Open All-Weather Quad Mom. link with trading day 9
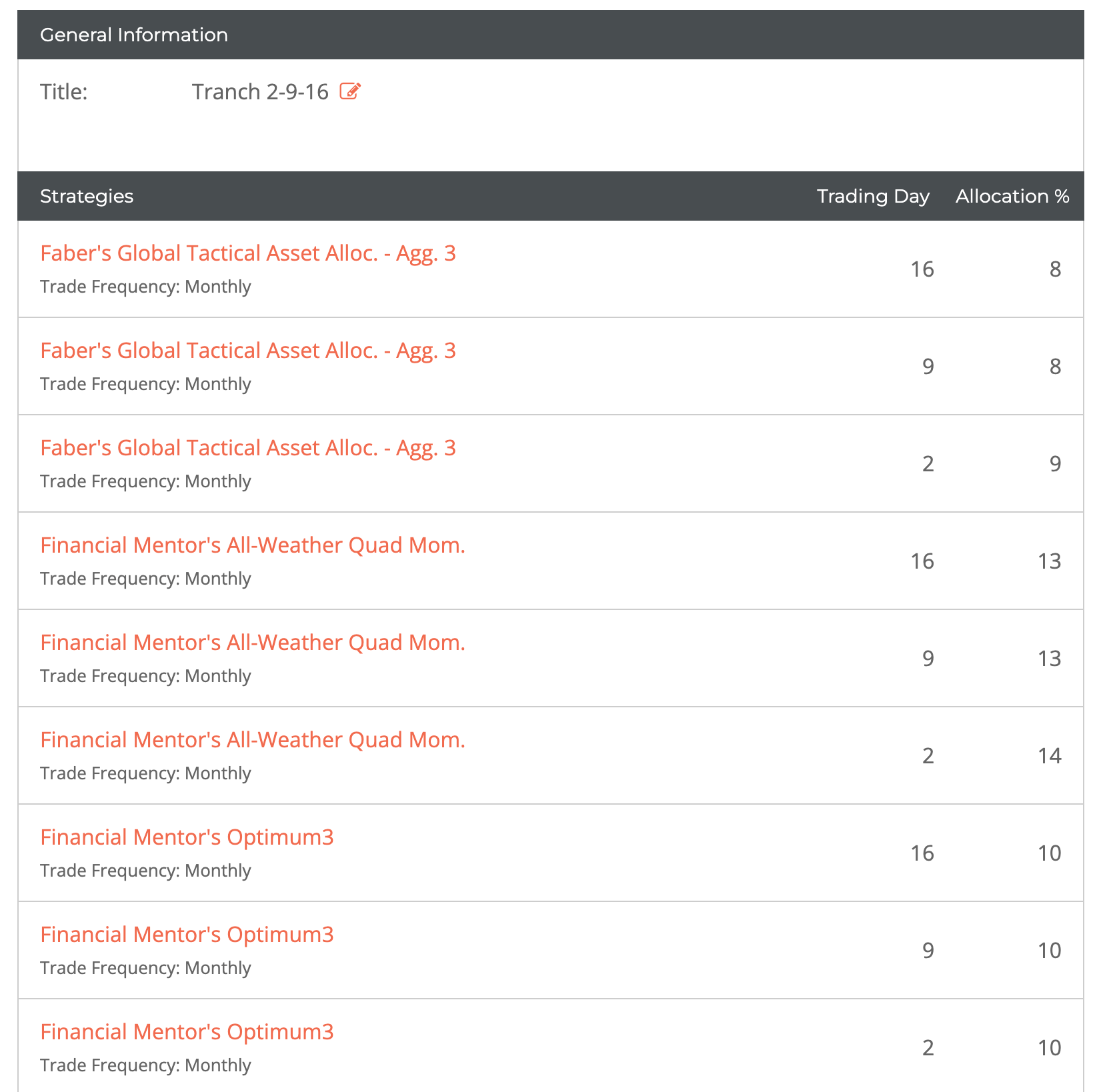 (x=252, y=643)
